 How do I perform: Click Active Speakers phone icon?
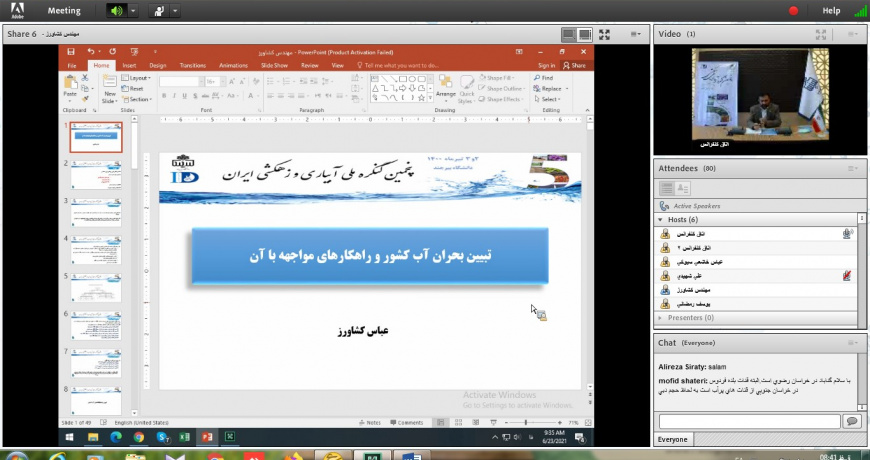[664, 206]
